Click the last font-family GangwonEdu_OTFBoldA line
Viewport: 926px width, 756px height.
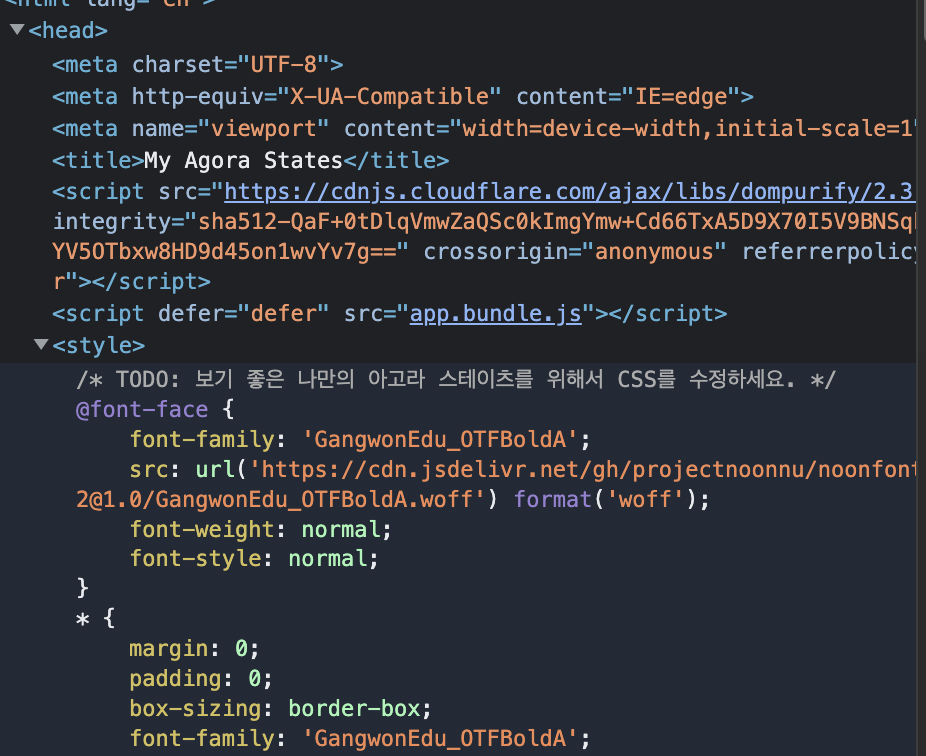tap(360, 738)
